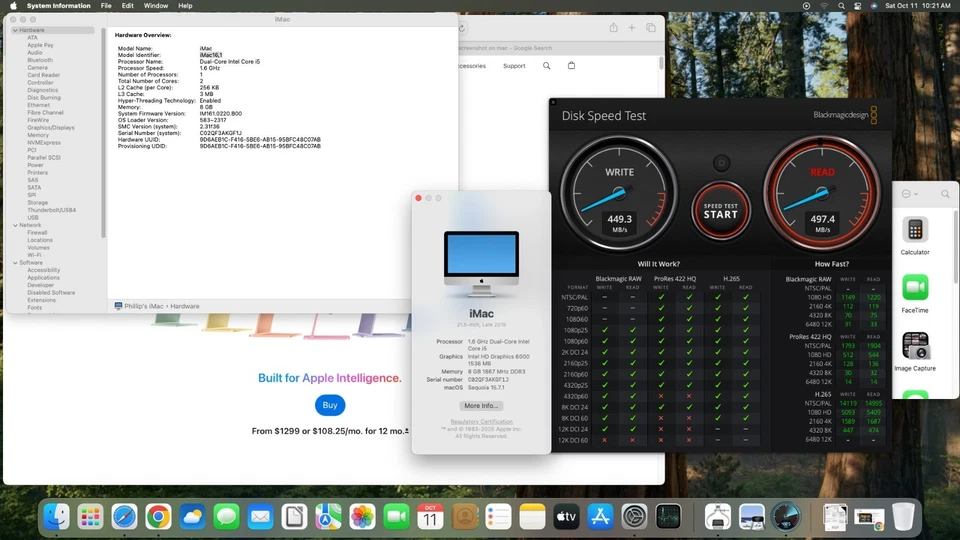Open Finder from the Dock

[57, 517]
